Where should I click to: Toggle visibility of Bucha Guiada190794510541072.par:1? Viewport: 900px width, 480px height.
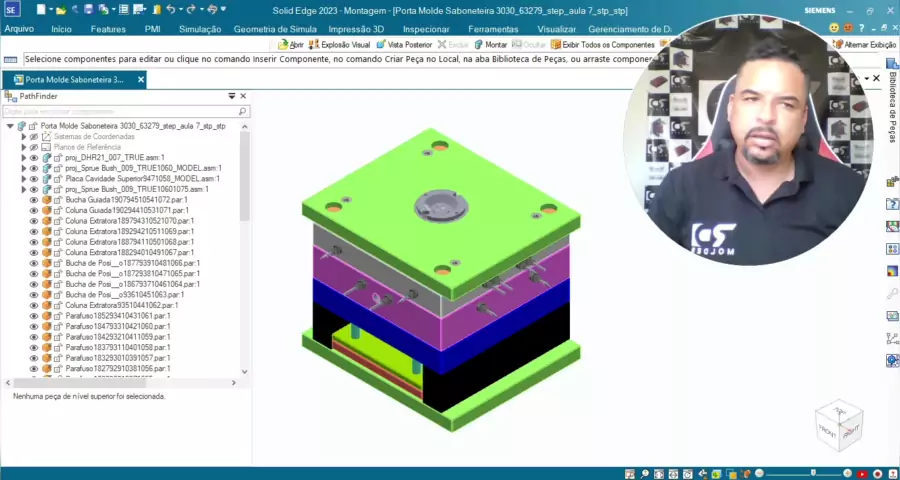click(34, 200)
